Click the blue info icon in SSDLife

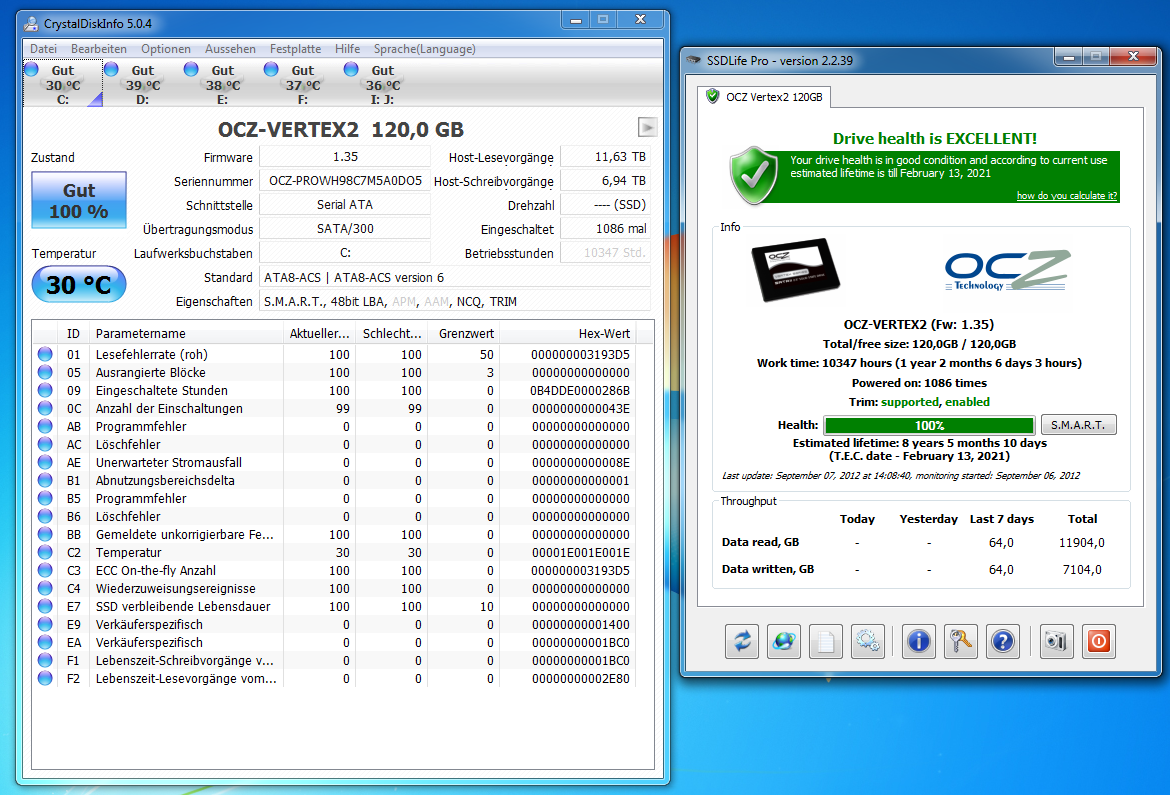click(x=919, y=641)
